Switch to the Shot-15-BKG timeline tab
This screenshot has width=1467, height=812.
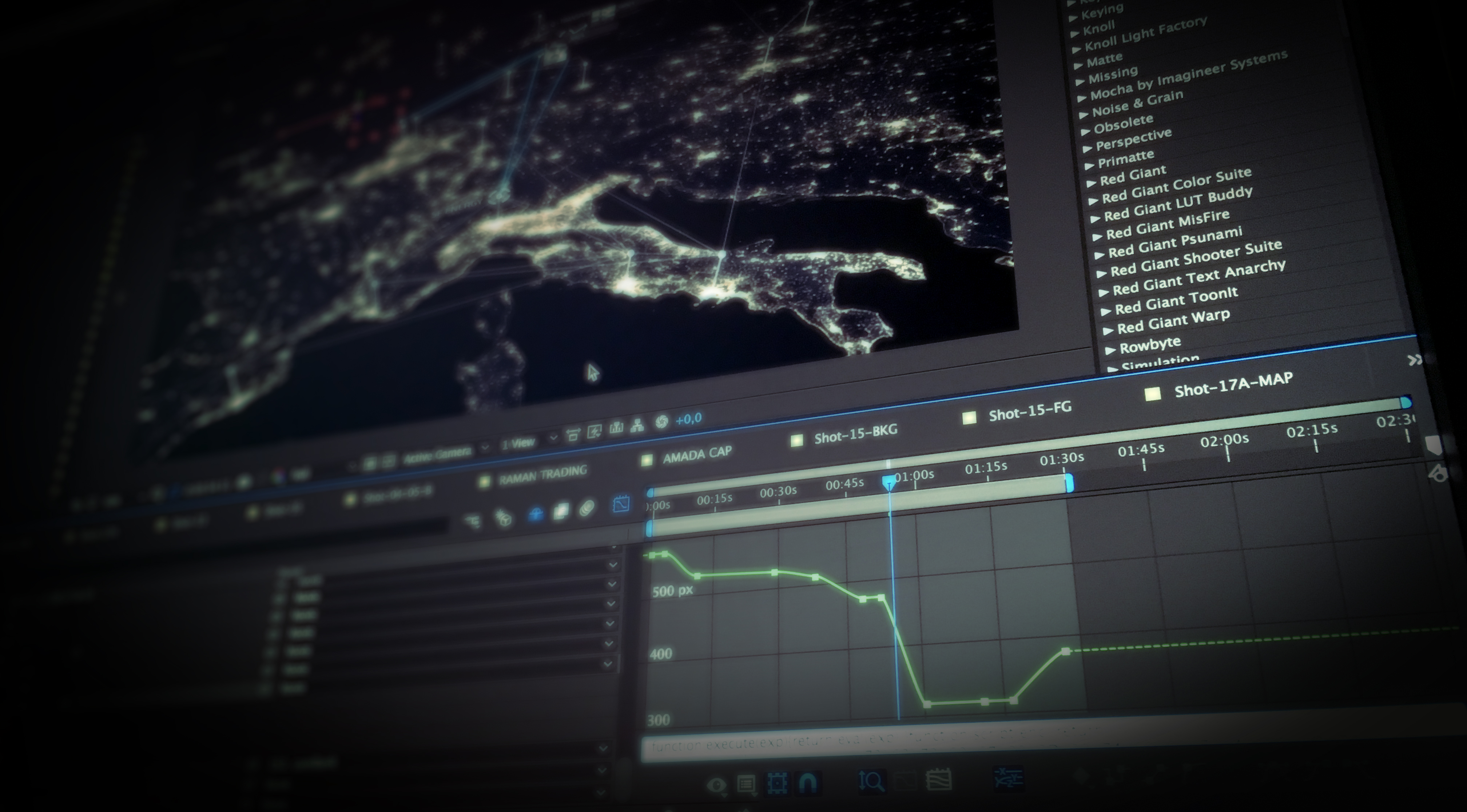(856, 433)
